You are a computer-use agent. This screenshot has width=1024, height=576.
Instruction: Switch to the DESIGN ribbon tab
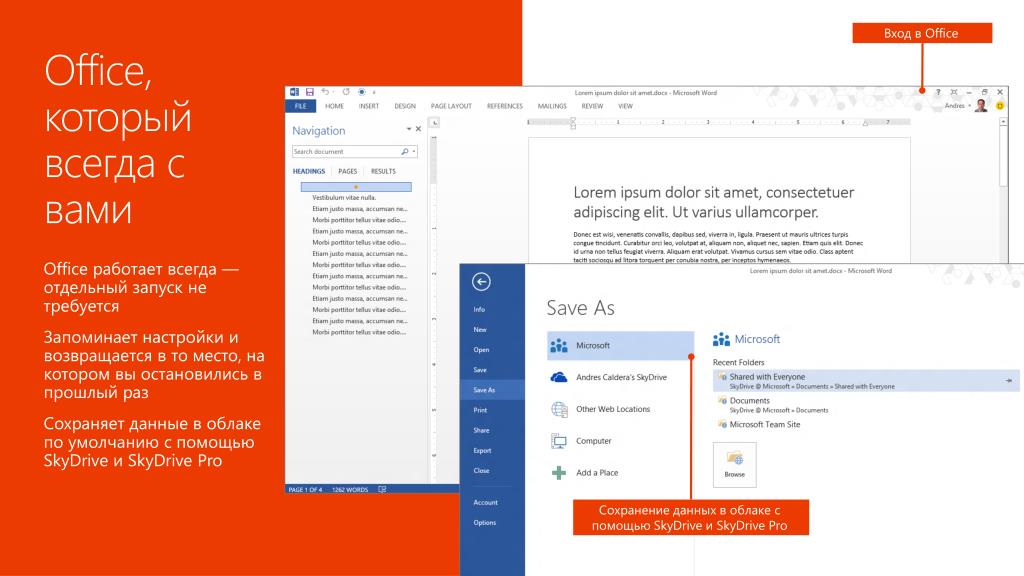tap(405, 106)
